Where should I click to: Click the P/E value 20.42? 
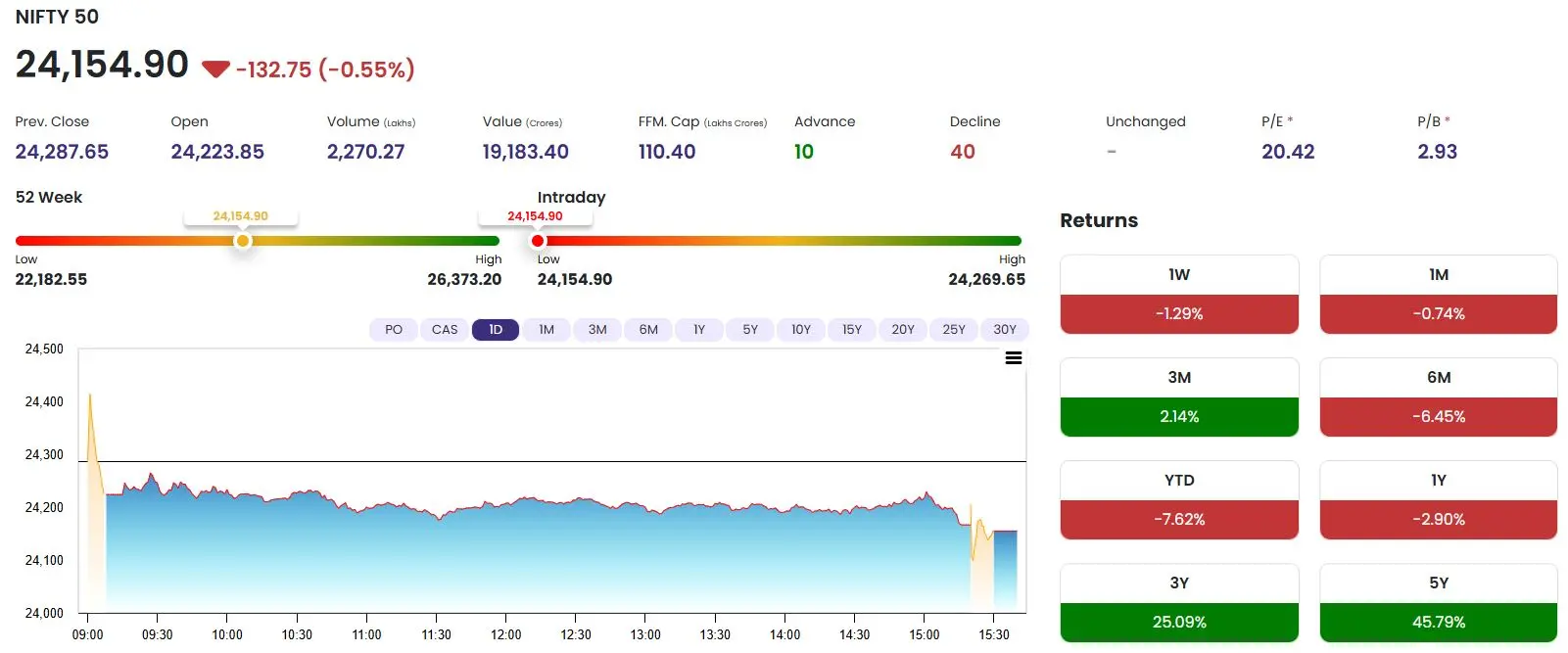click(x=1288, y=152)
